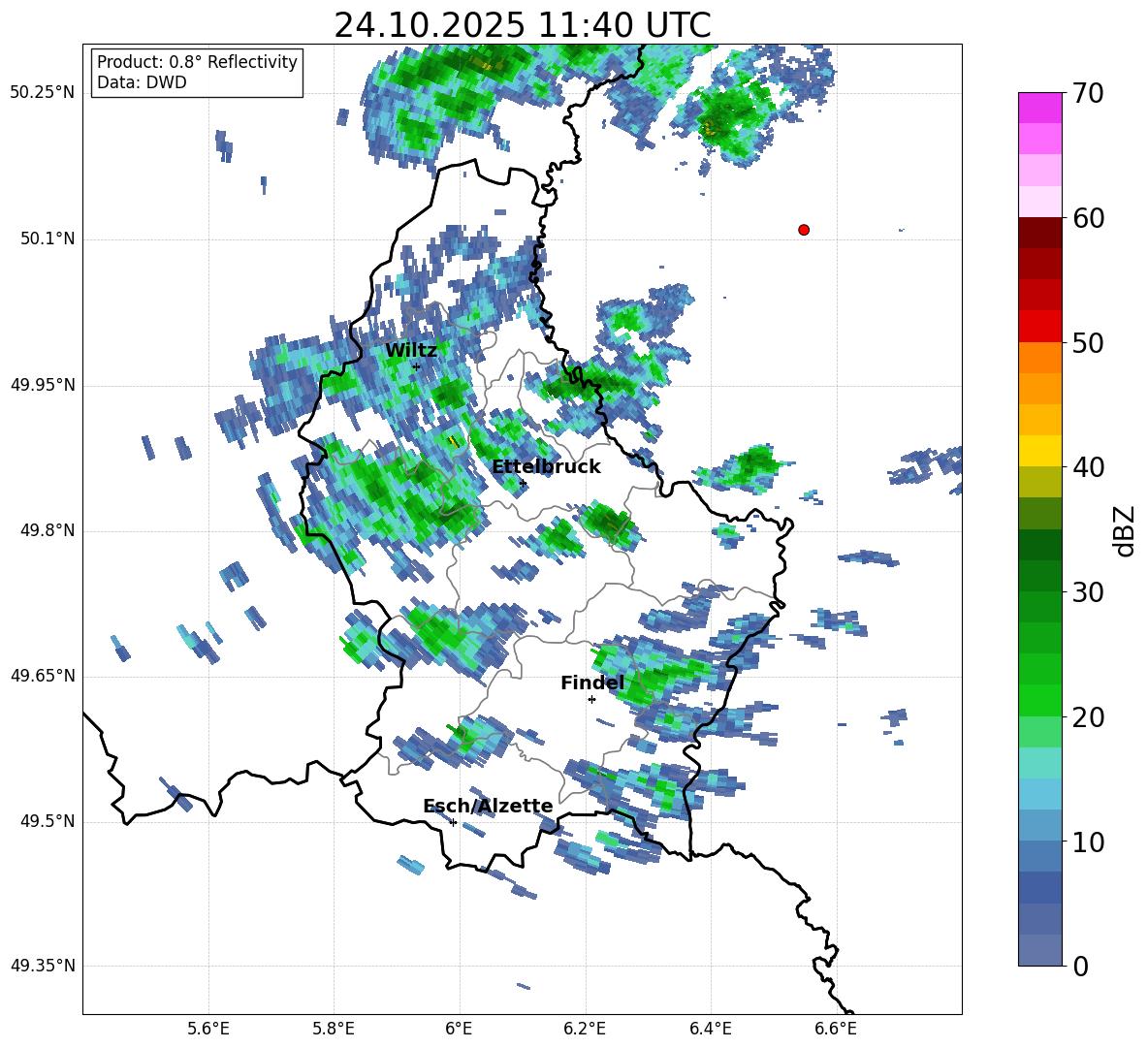Click the cross marker under Wiltz

pyautogui.click(x=416, y=366)
